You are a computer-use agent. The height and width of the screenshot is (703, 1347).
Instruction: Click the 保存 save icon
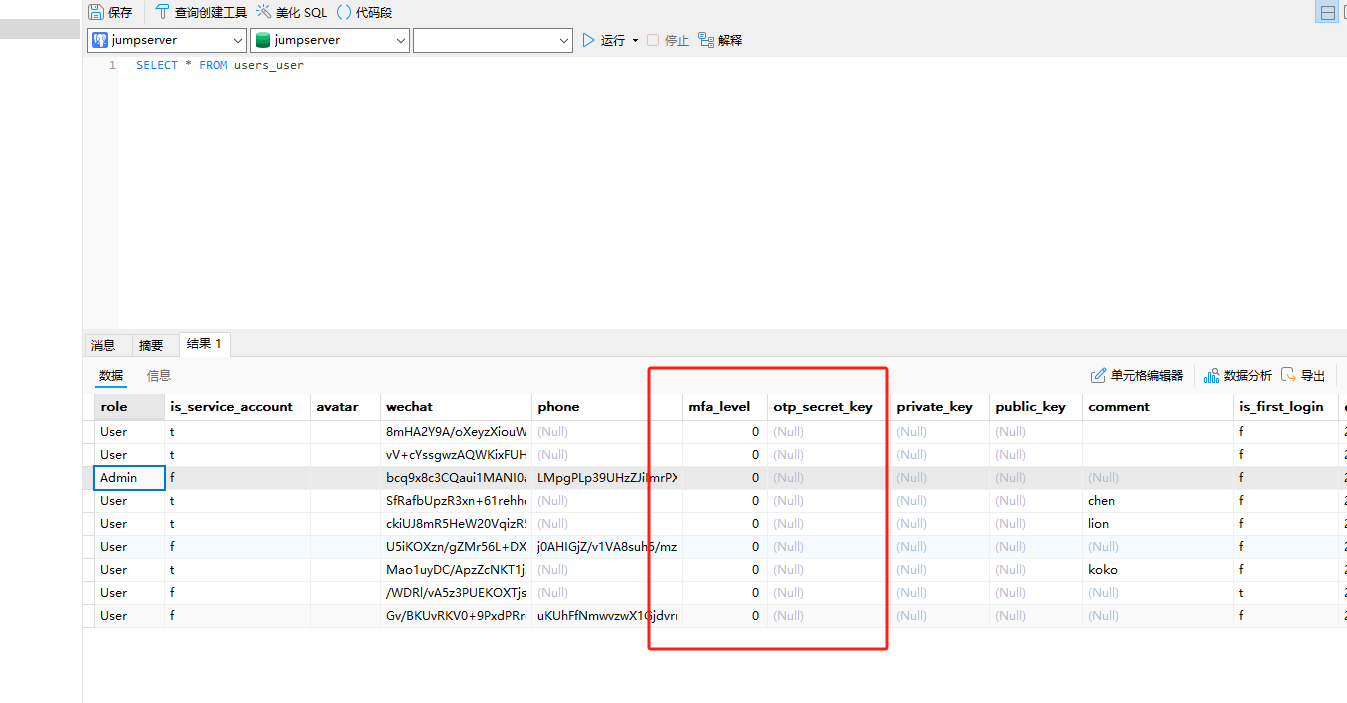pos(96,12)
